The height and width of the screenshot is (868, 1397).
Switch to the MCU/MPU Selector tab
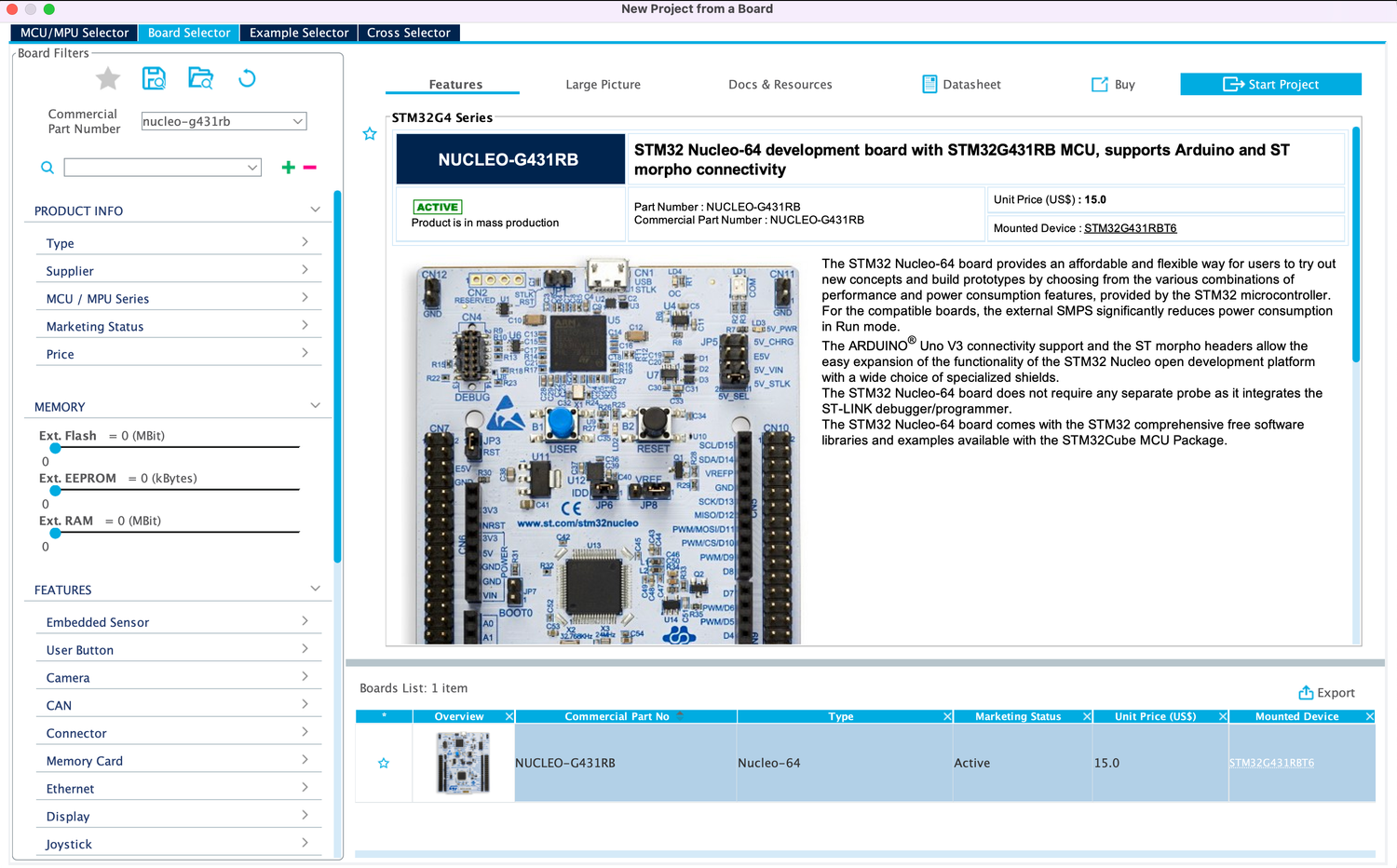tap(75, 33)
